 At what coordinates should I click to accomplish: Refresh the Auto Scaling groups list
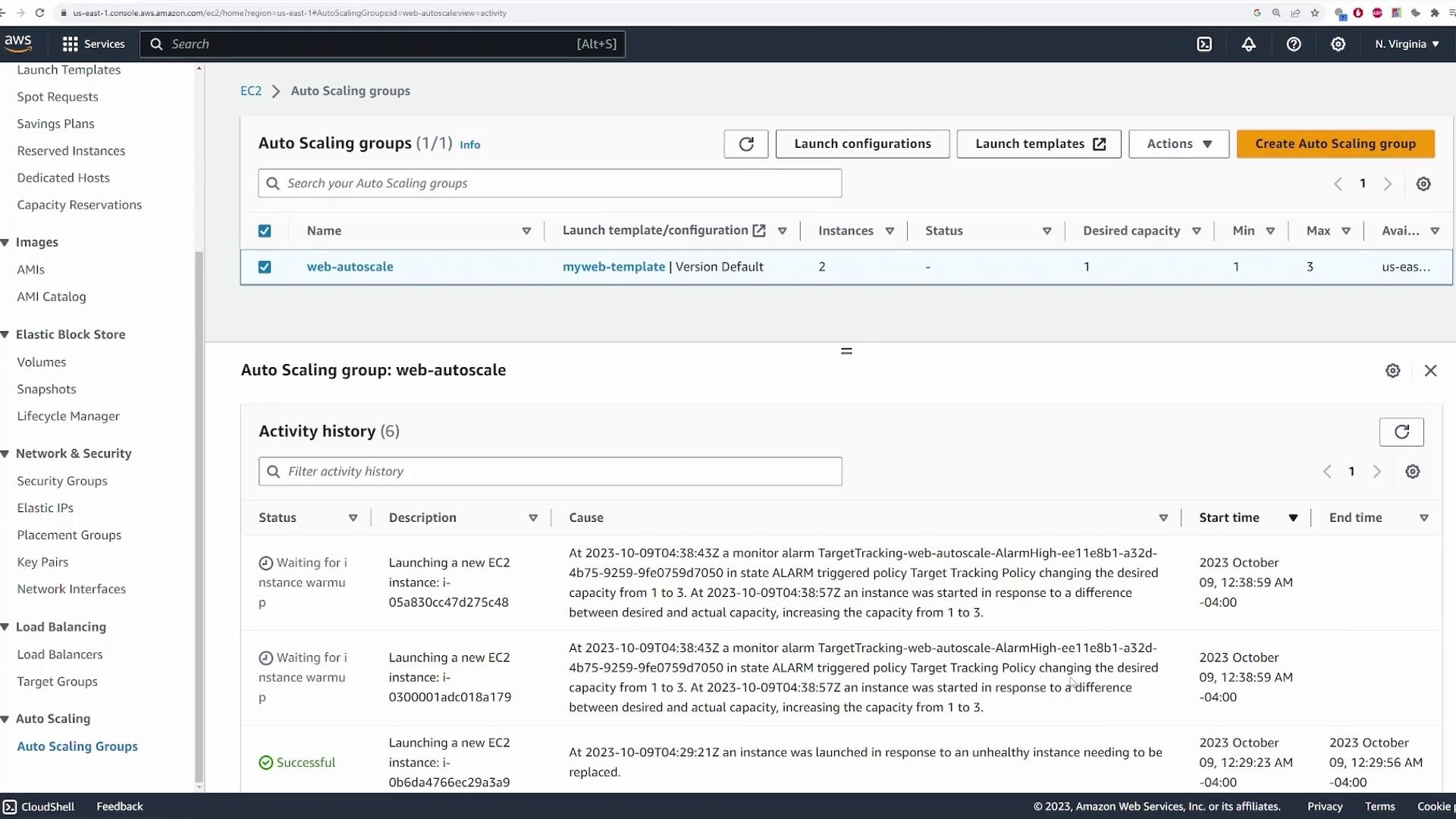click(745, 144)
